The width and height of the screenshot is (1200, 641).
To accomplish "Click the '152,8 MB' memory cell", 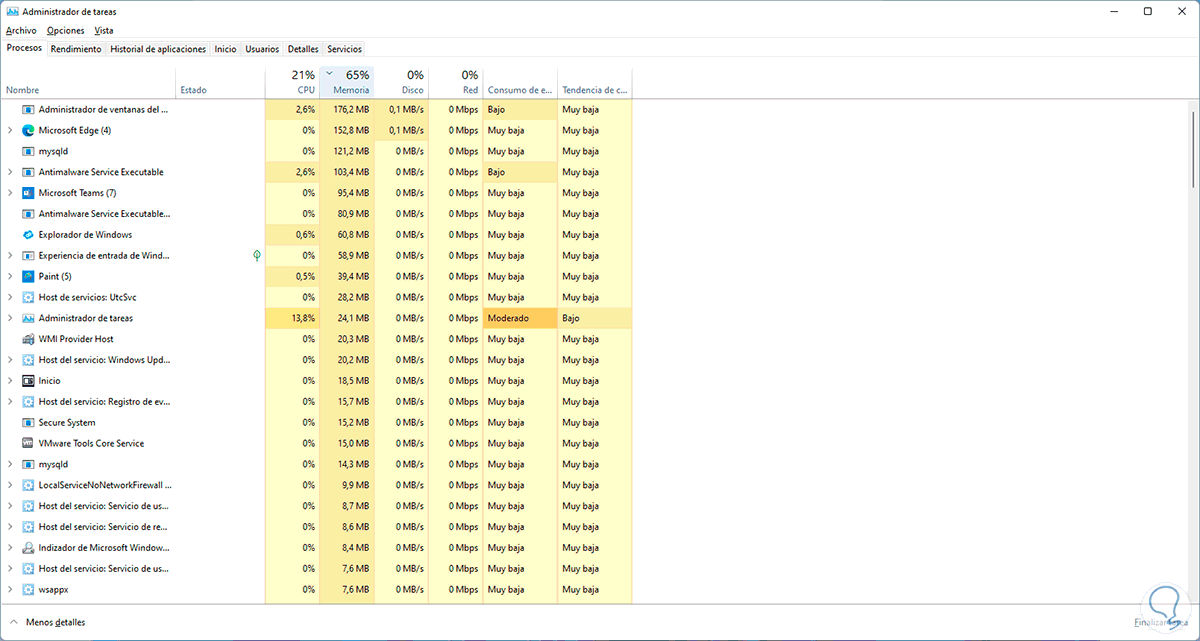I will (x=347, y=130).
